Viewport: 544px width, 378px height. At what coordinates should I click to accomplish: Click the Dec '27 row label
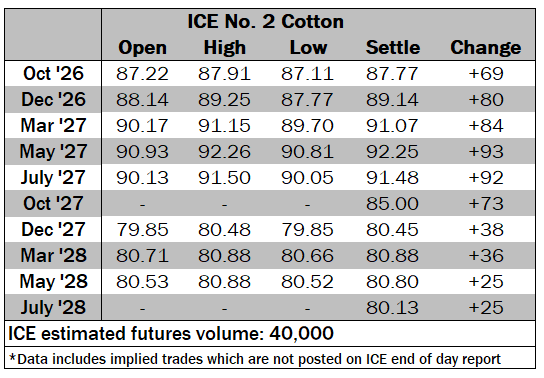click(x=53, y=230)
